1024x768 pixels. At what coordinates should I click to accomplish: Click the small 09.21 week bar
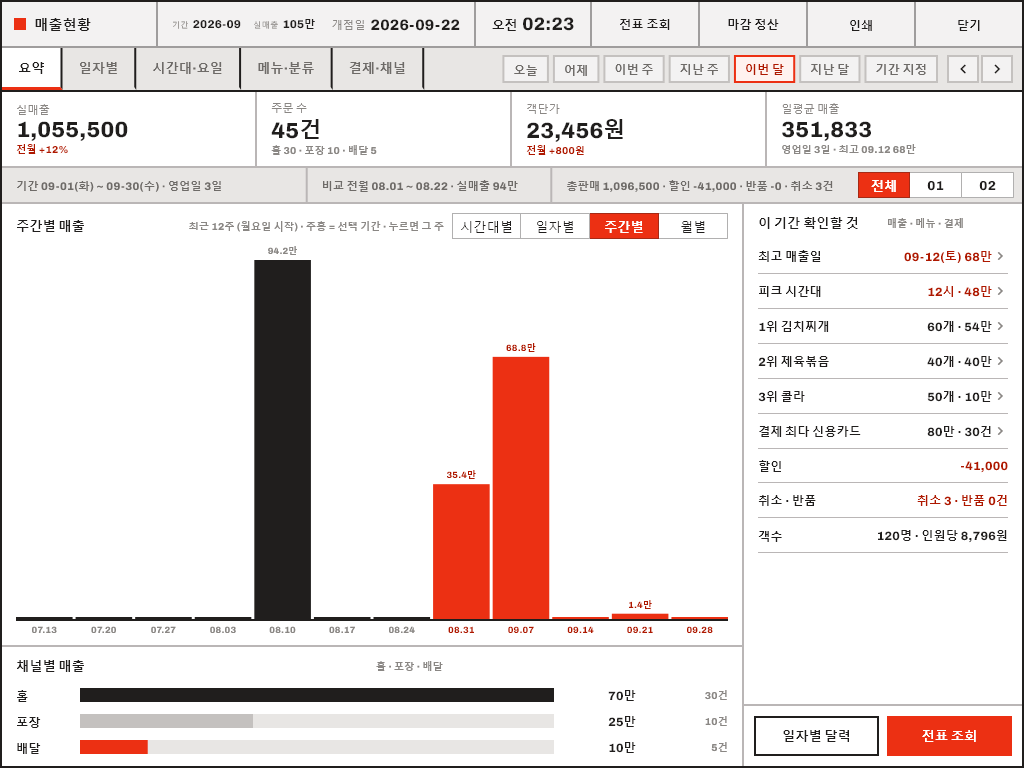640,616
